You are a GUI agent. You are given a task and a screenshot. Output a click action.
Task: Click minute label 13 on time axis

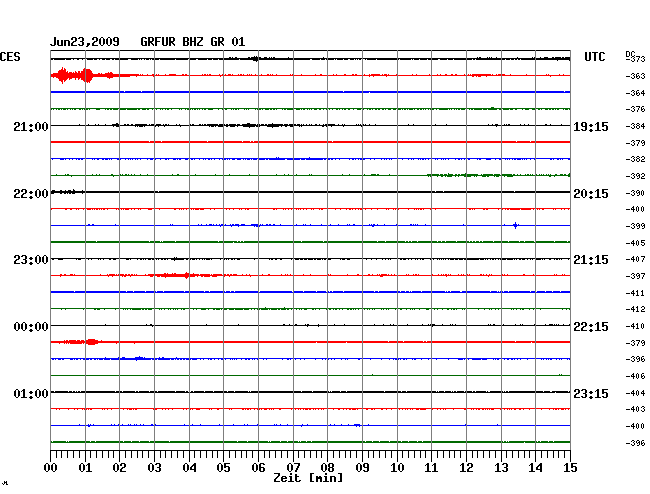coord(501,468)
